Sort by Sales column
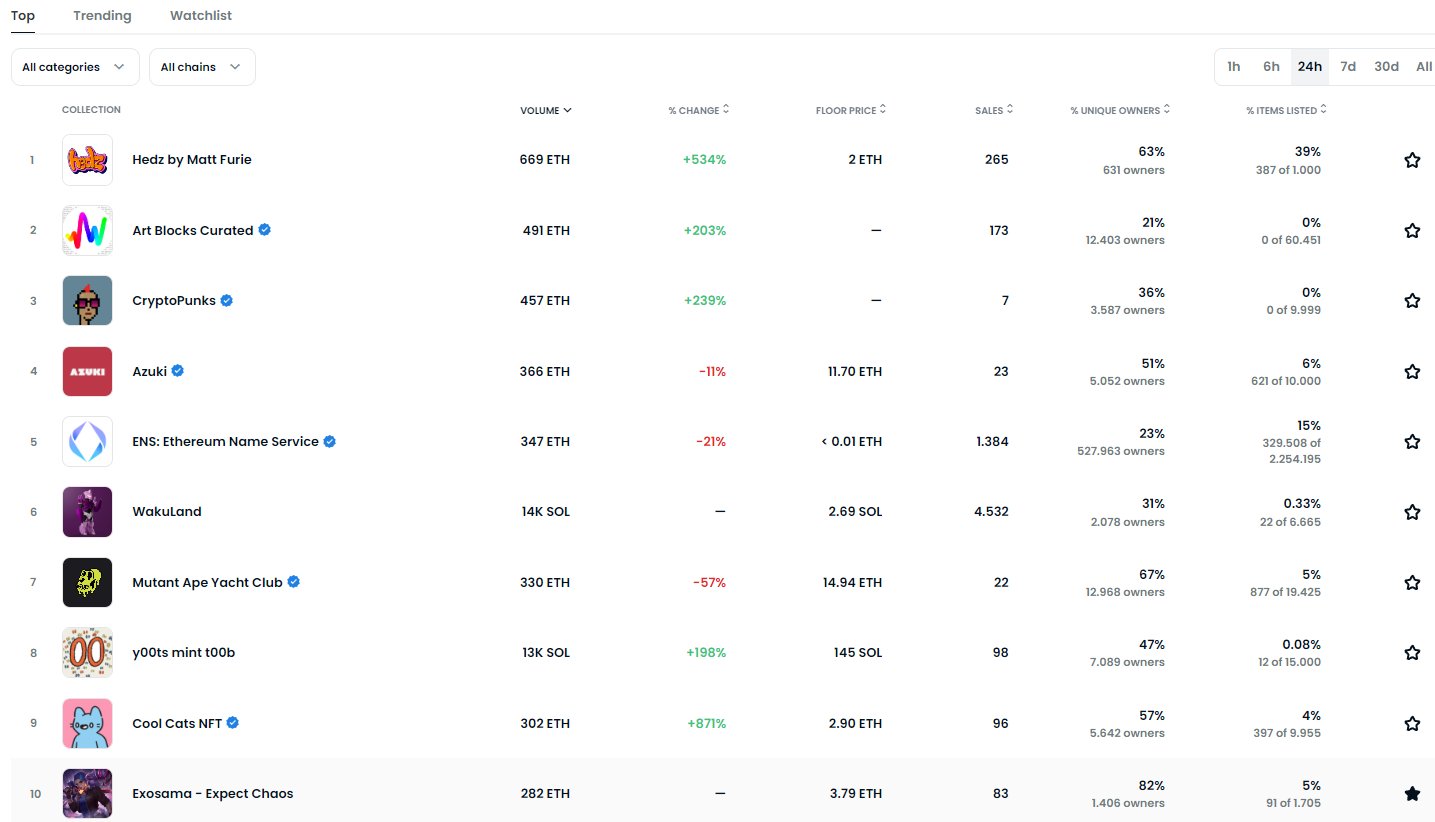 (994, 110)
